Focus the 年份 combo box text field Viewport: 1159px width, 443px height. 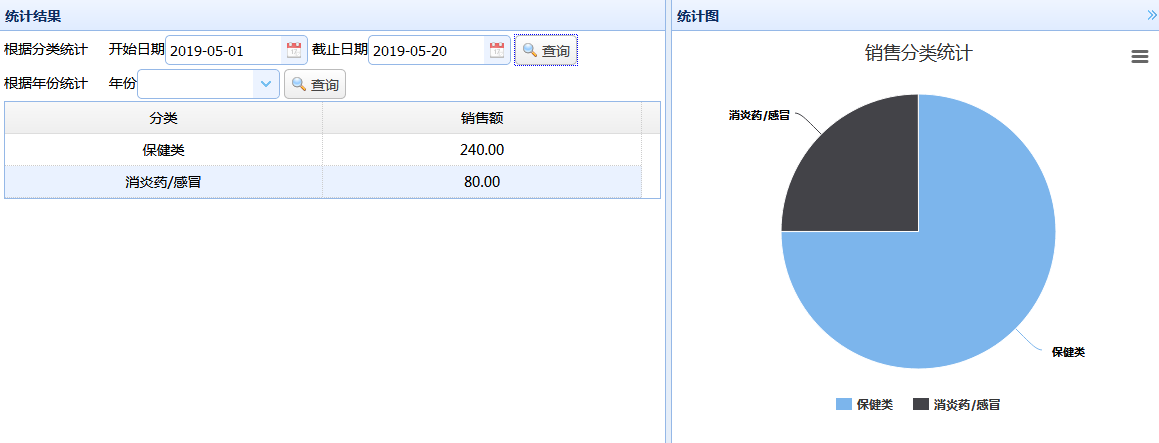[196, 84]
